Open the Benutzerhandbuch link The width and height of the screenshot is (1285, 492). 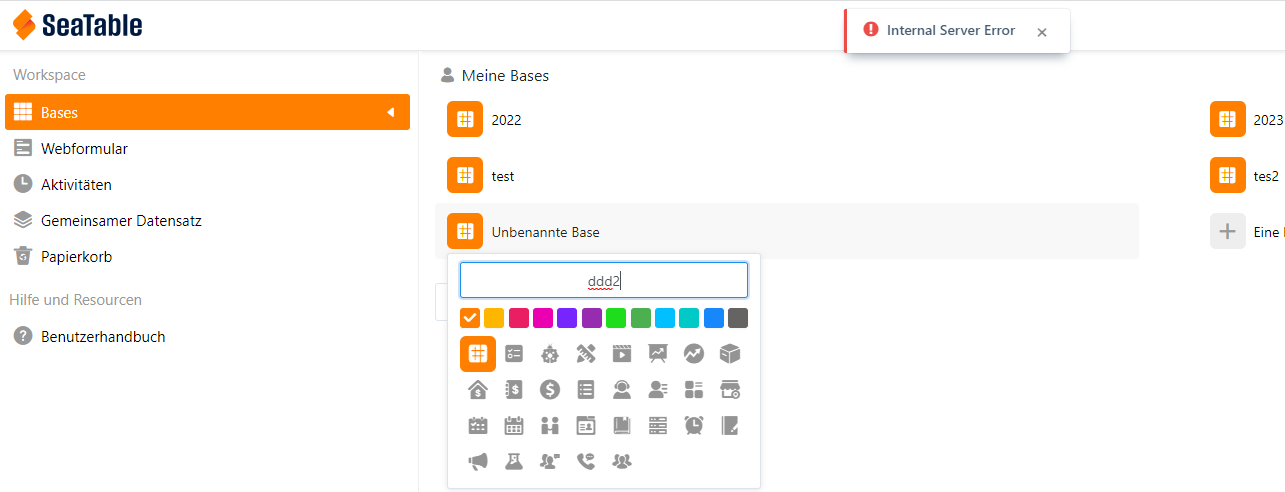tap(102, 337)
